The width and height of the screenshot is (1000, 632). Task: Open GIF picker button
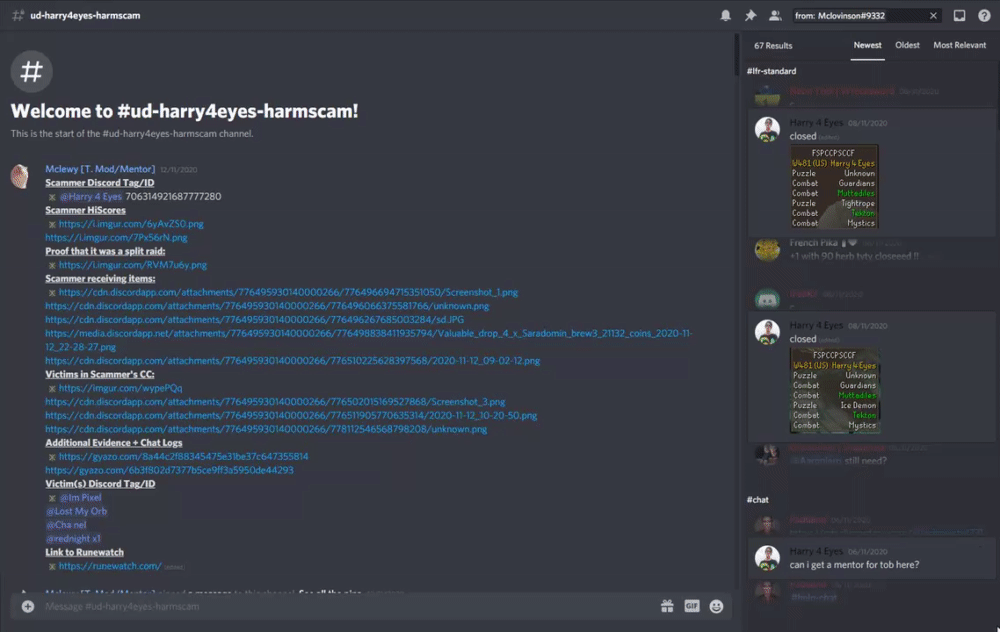point(692,606)
